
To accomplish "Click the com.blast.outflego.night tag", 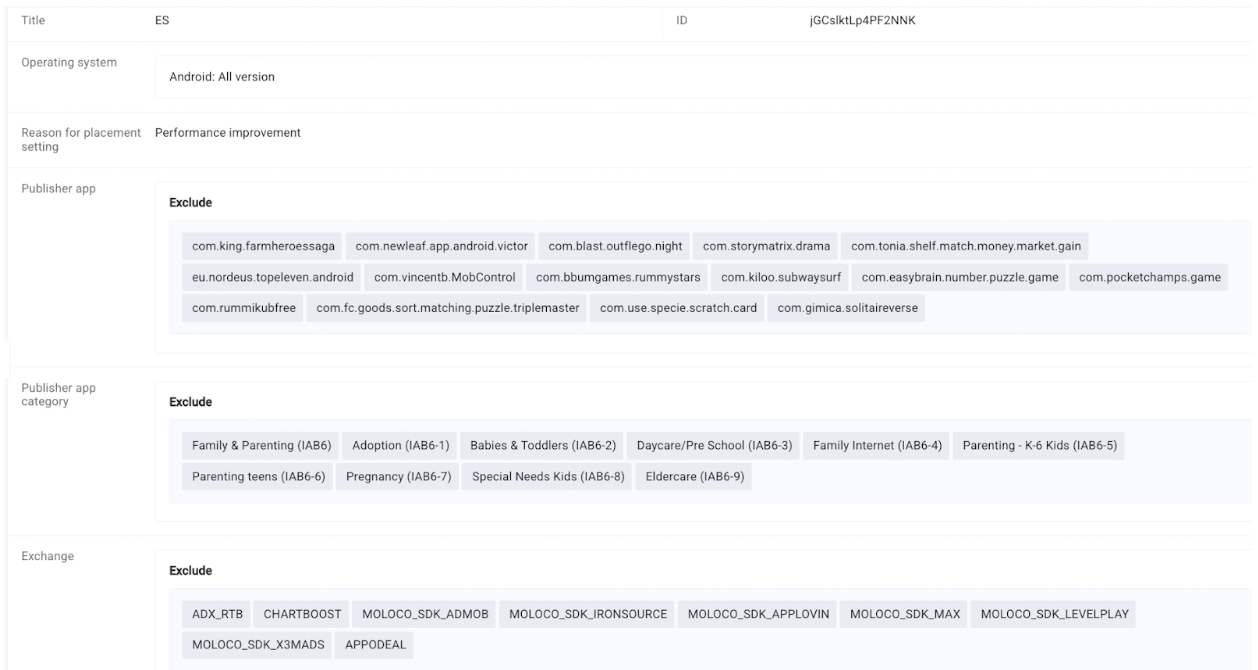I will click(x=615, y=246).
